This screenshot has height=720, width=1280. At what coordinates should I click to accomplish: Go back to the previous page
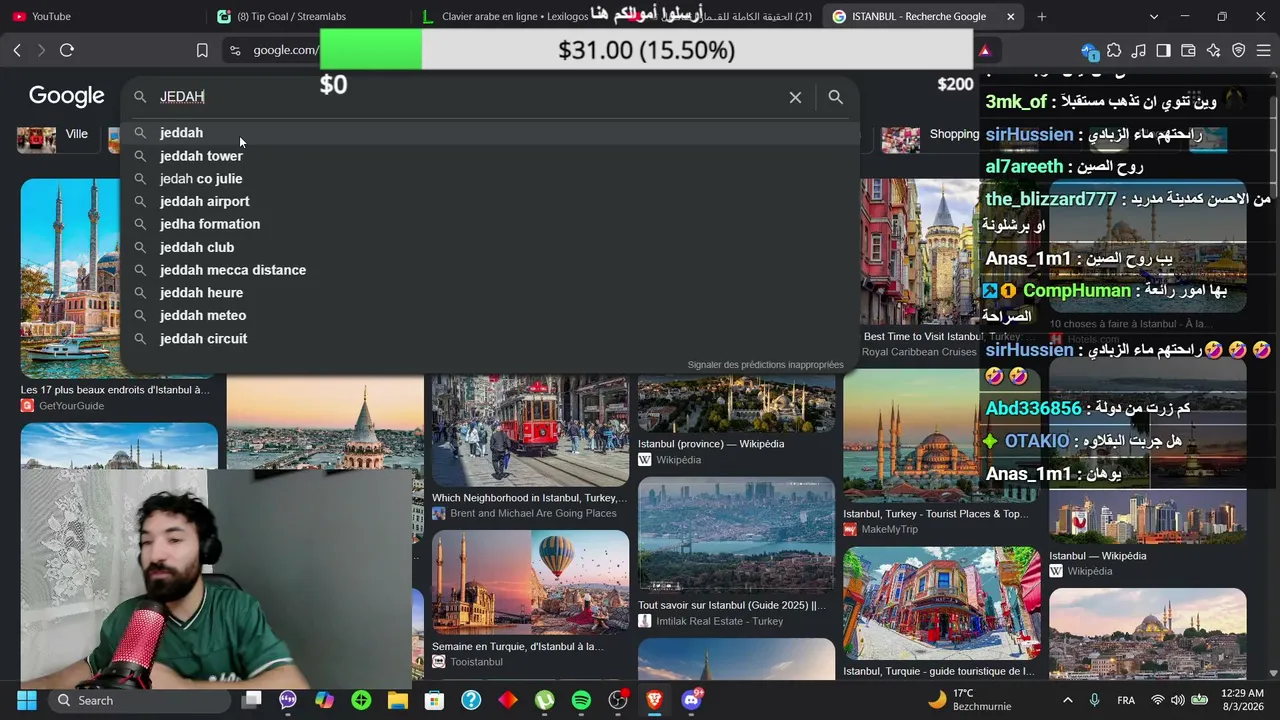point(17,50)
